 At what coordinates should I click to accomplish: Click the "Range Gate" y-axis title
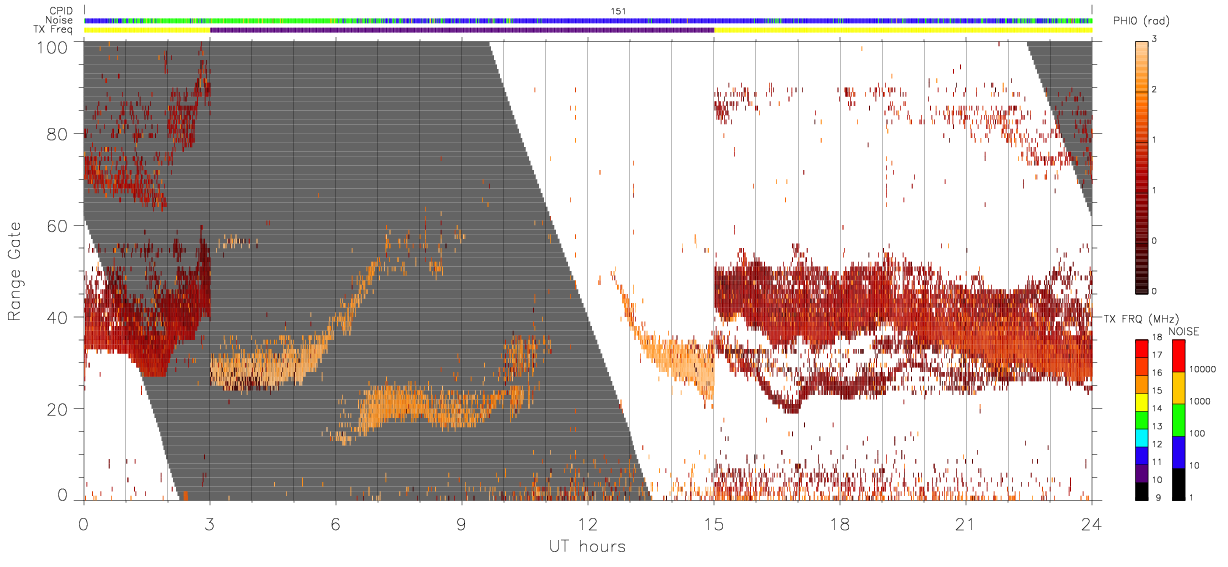pos(16,271)
